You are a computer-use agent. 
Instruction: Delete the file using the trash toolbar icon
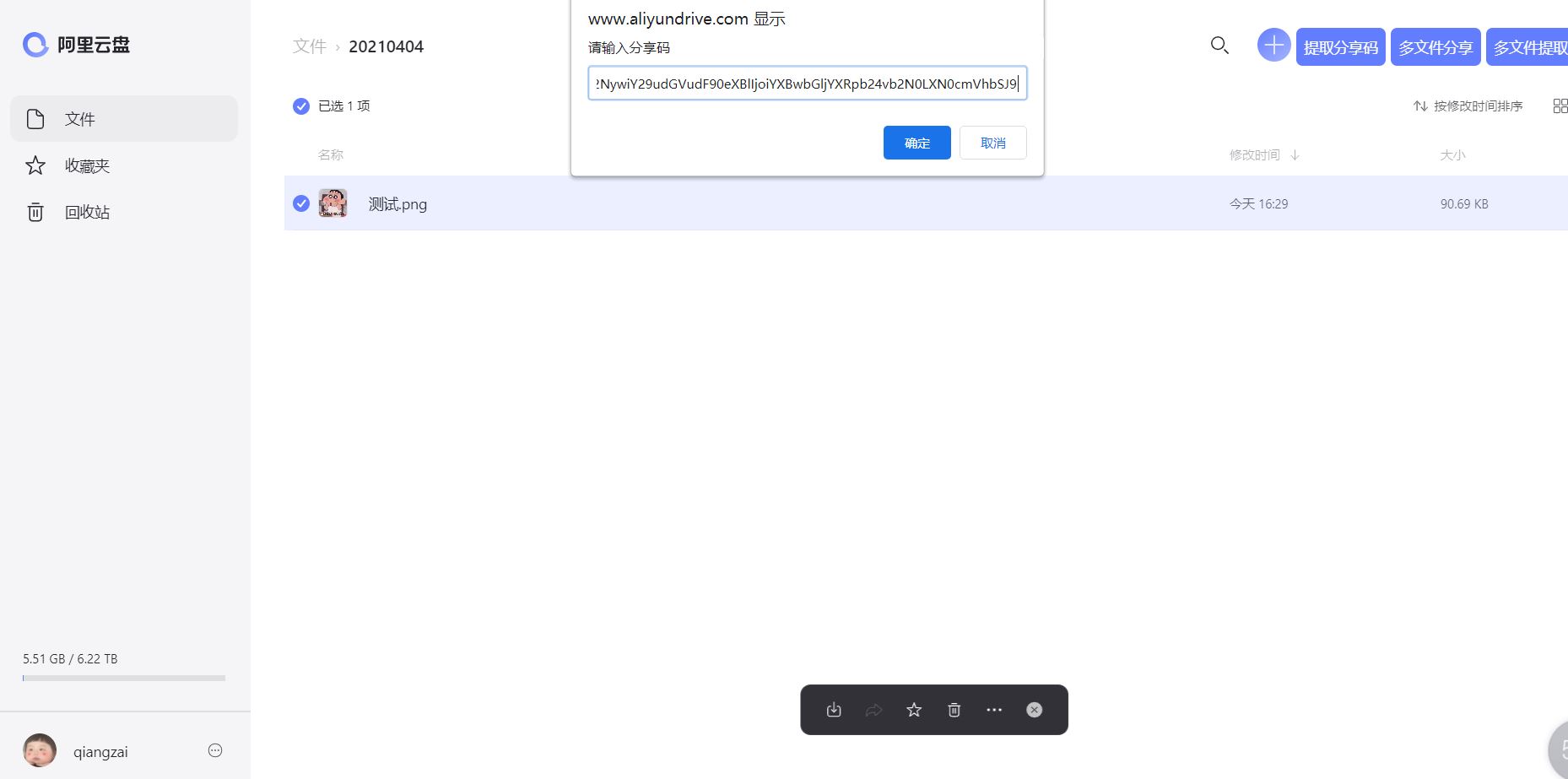[954, 710]
